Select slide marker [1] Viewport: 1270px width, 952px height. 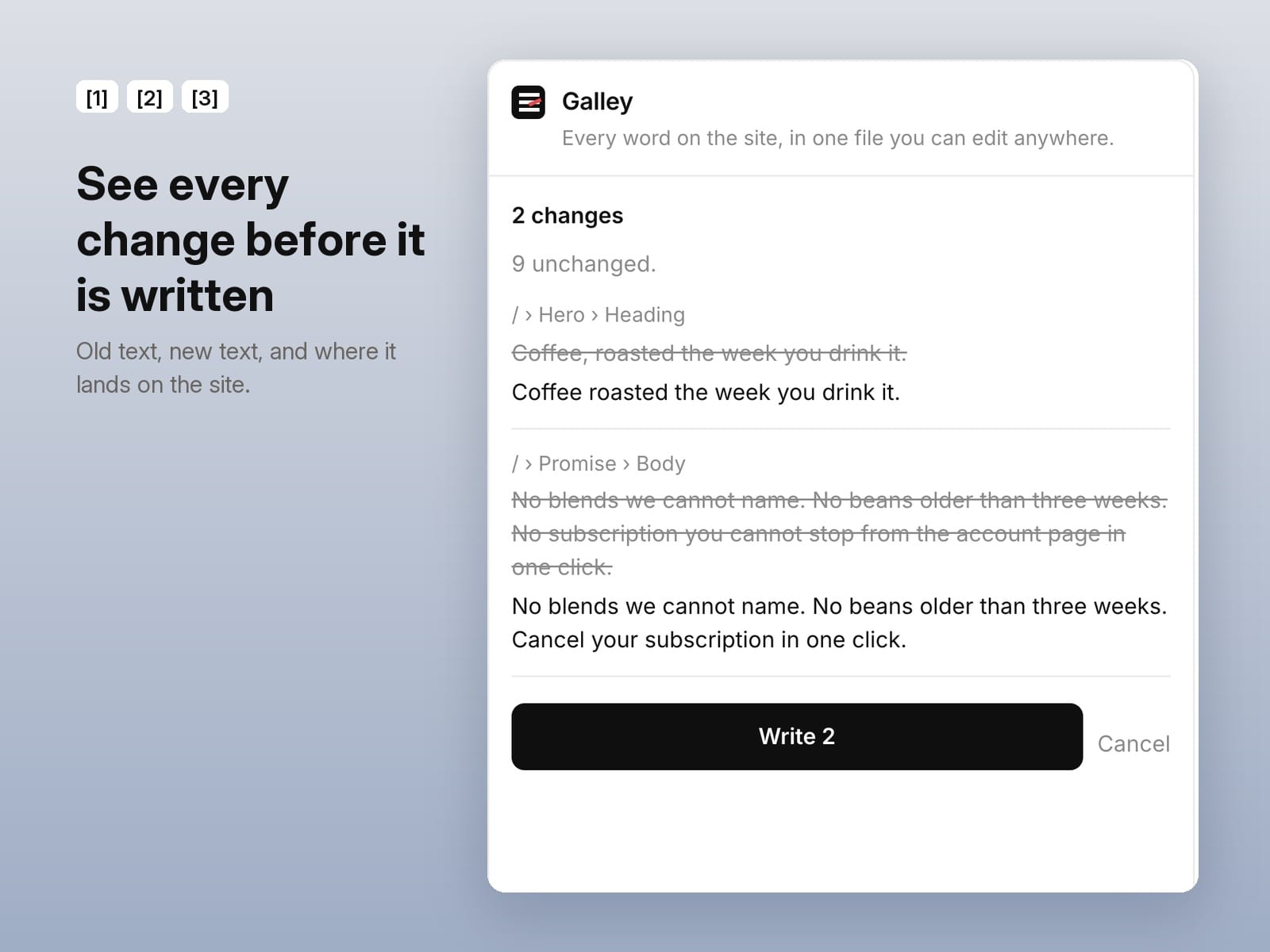[97, 97]
